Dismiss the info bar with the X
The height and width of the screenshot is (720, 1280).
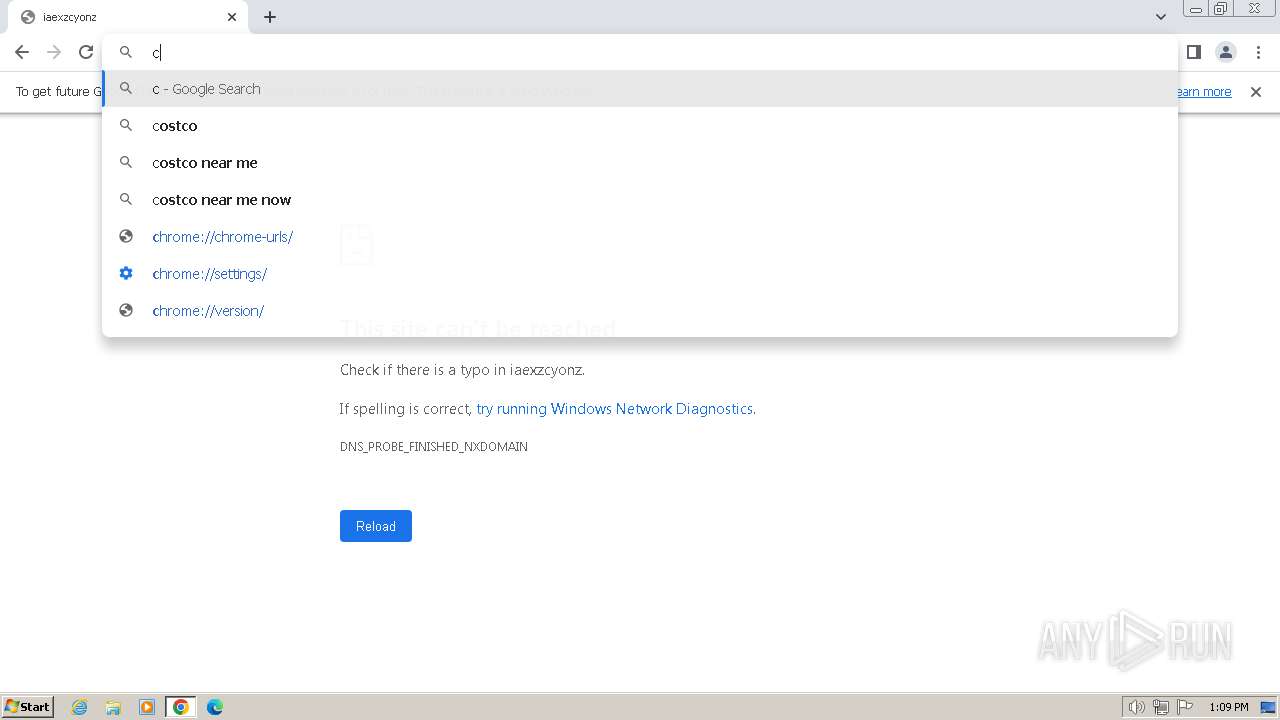1256,92
